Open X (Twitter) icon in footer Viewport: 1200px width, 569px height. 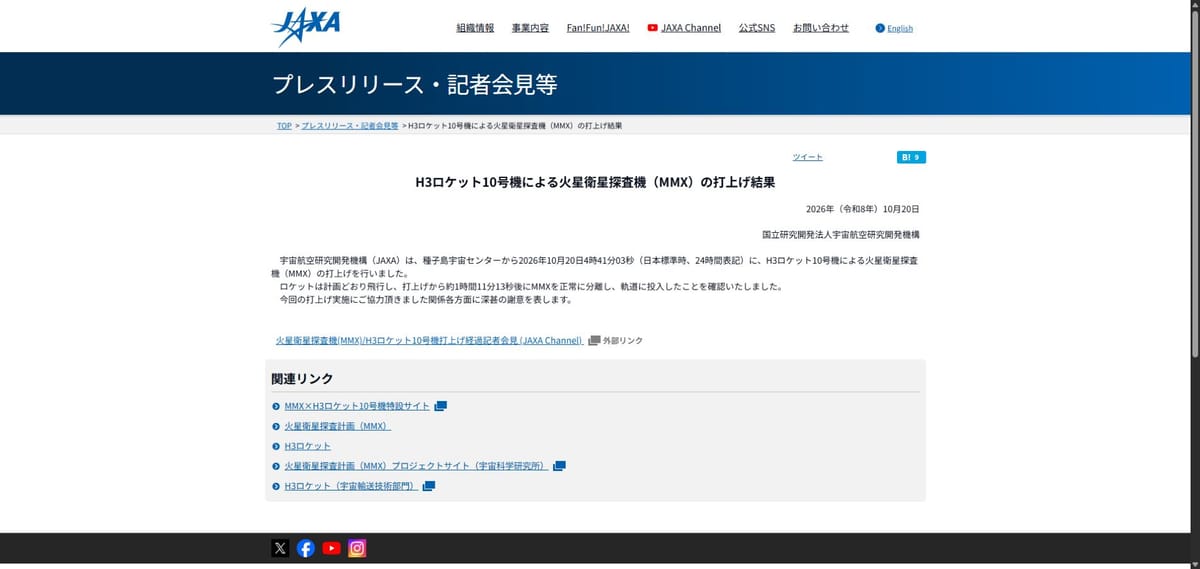click(280, 548)
